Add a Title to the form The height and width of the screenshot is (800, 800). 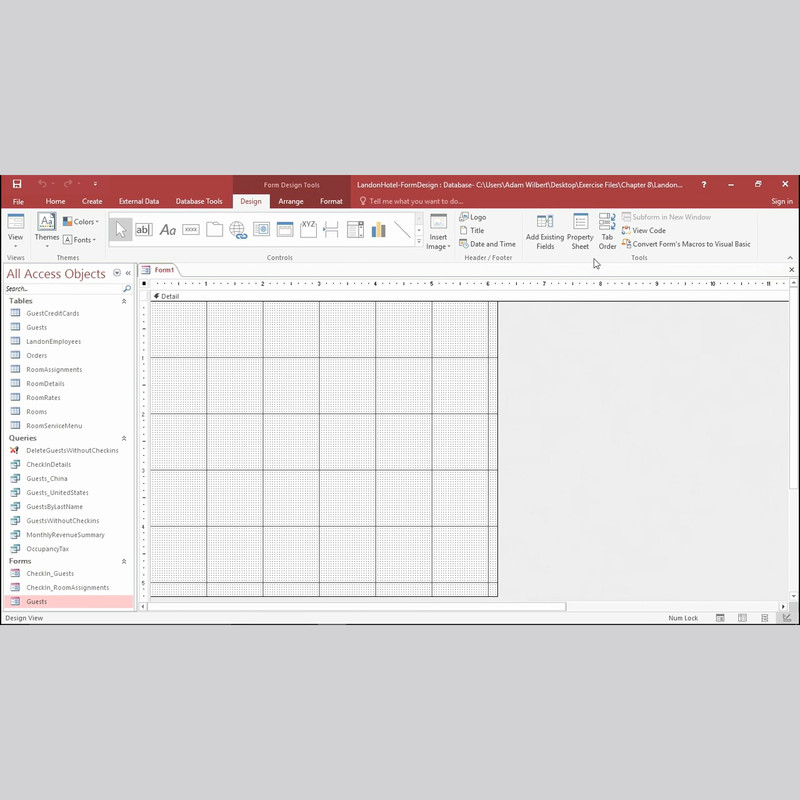[472, 231]
